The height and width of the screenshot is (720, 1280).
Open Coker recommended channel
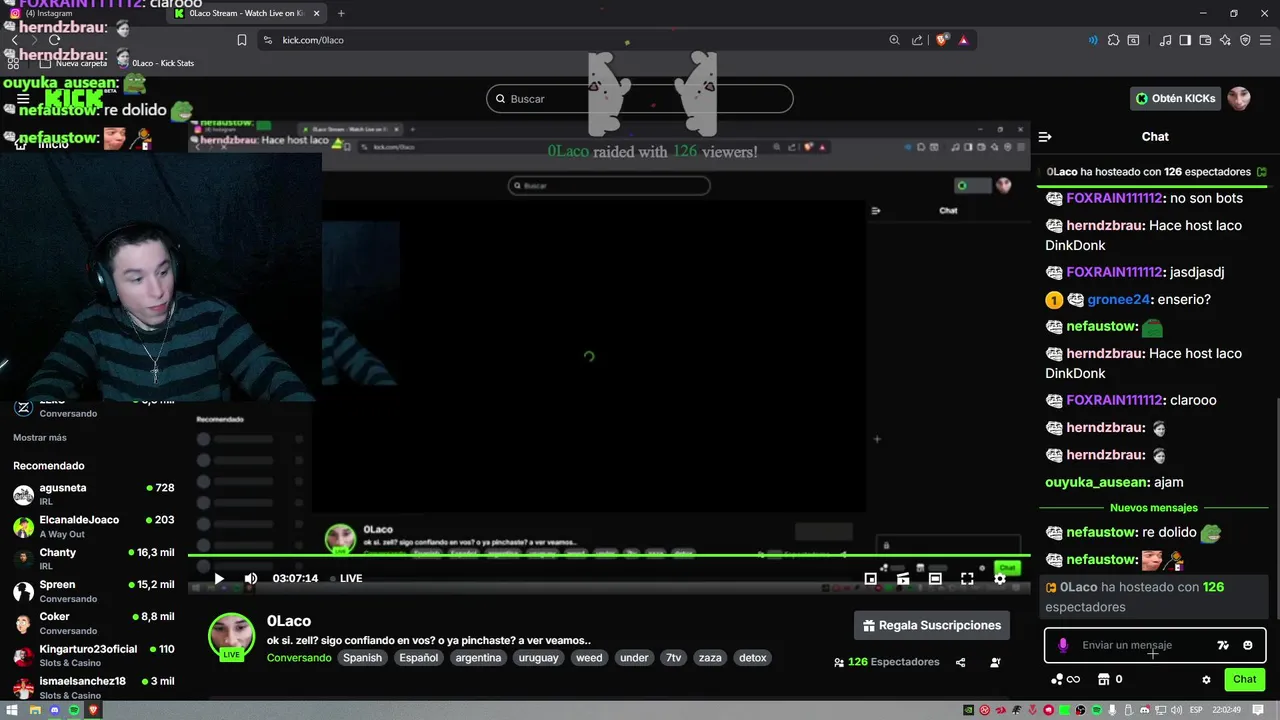(x=93, y=623)
